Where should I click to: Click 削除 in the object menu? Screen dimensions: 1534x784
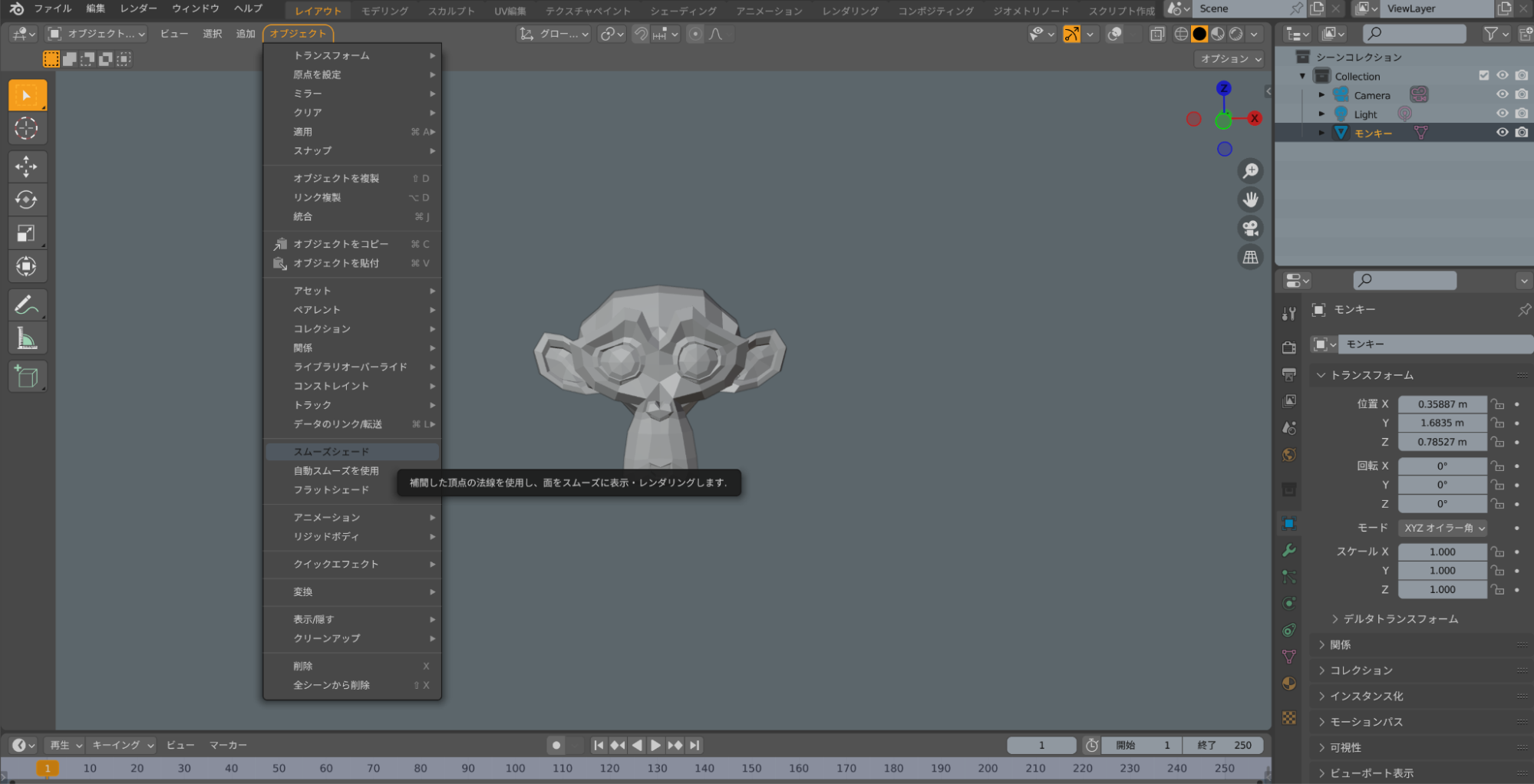(352, 666)
